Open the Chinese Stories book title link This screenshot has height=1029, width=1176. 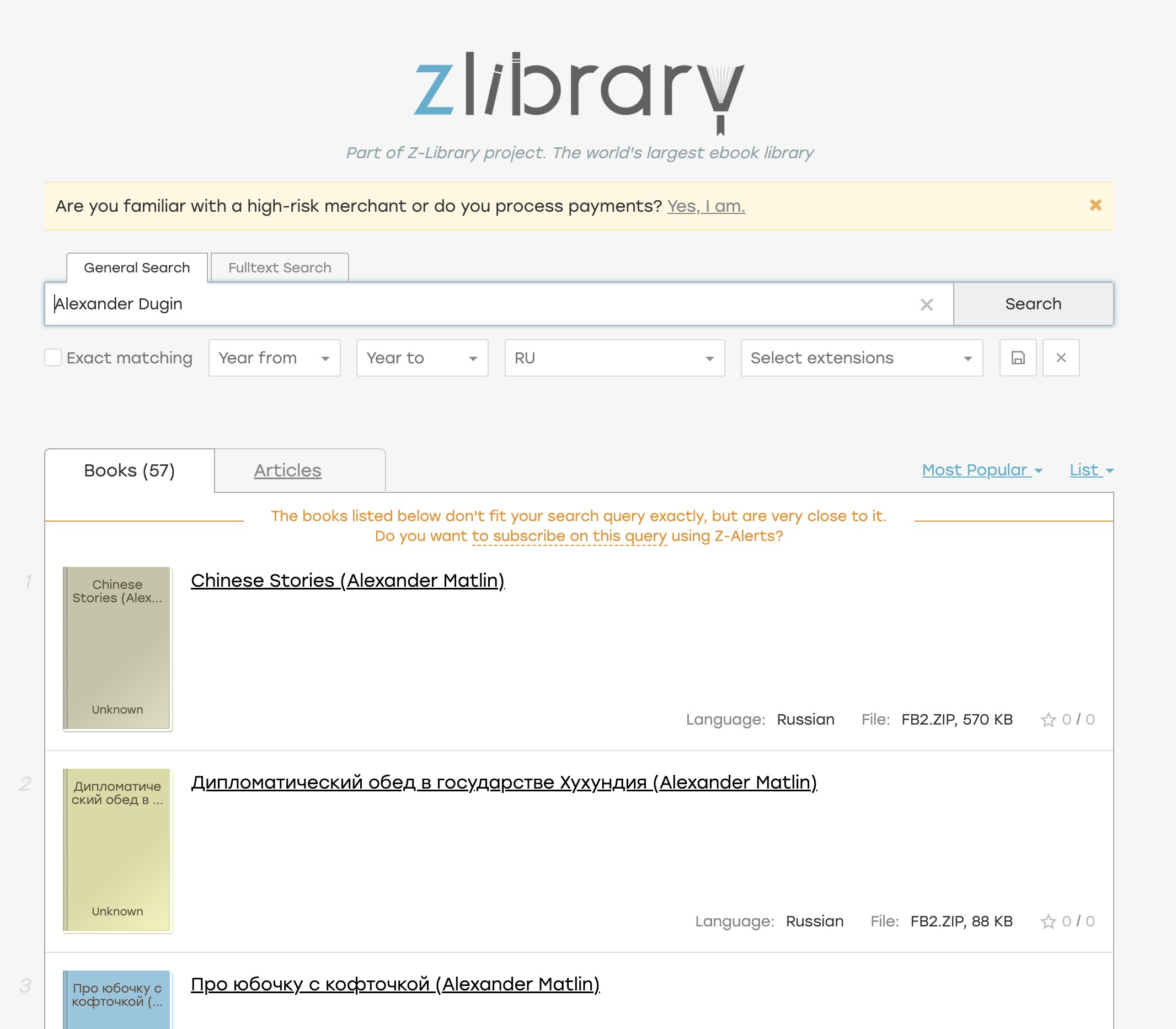348,581
